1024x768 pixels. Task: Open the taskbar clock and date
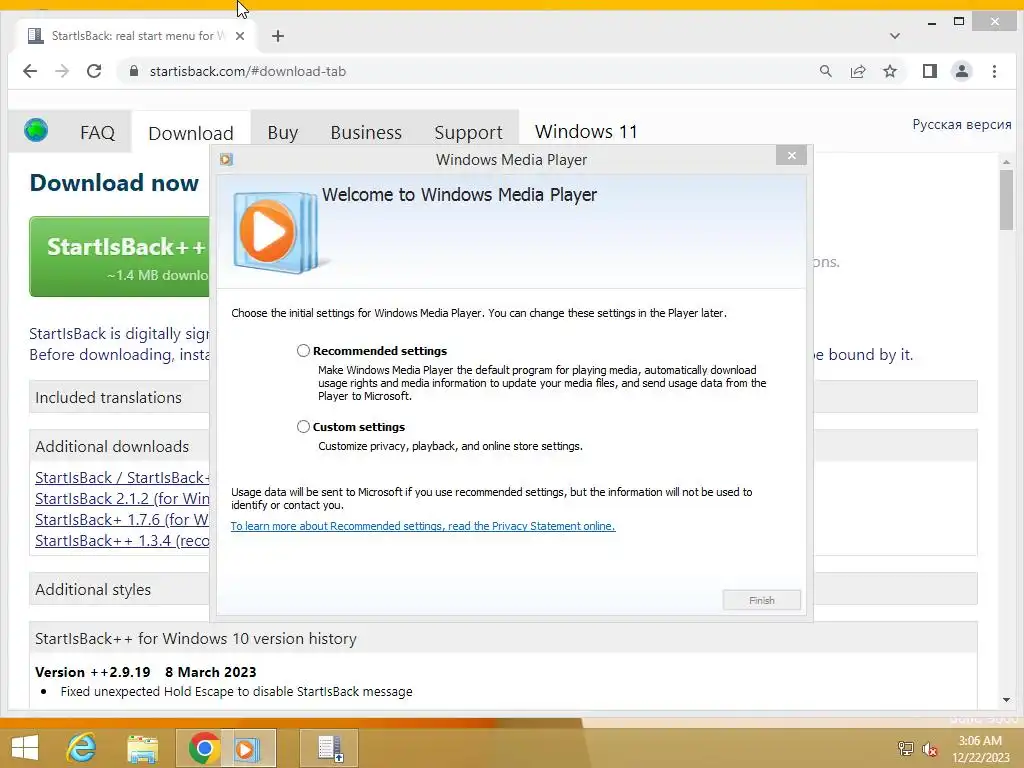(980, 748)
